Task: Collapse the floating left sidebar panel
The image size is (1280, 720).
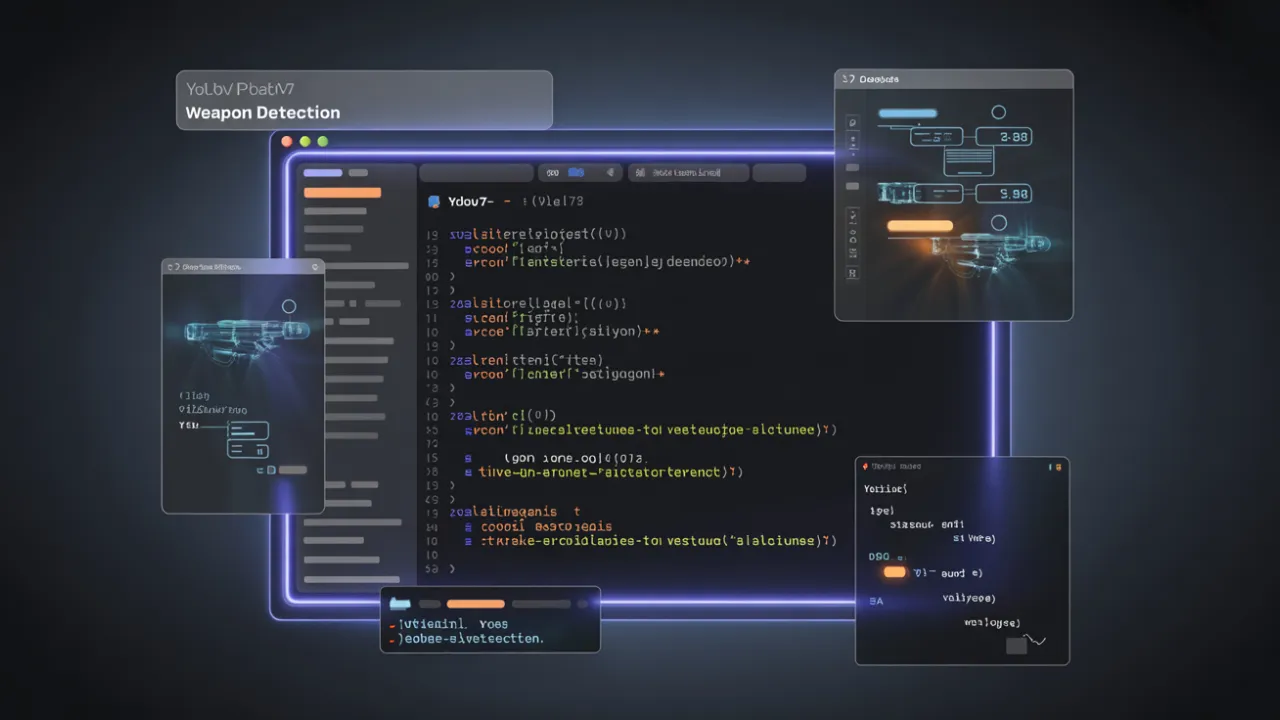Action: (x=315, y=267)
